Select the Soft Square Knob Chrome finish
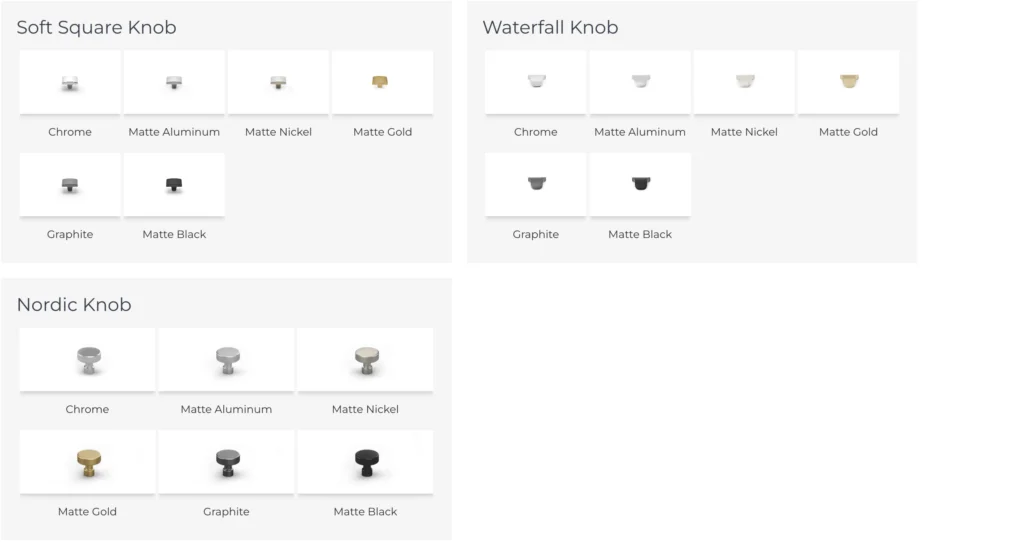 [70, 82]
